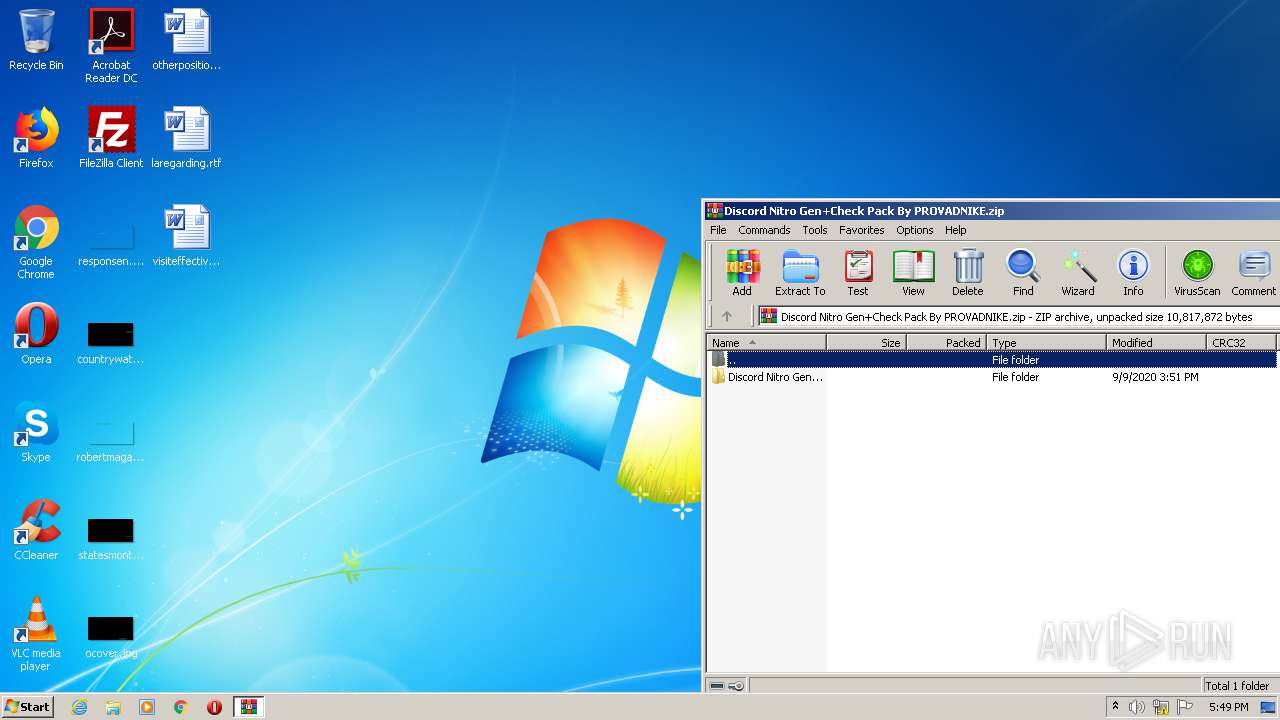The image size is (1280, 720).
Task: Sort by the Size column header
Action: (x=866, y=342)
